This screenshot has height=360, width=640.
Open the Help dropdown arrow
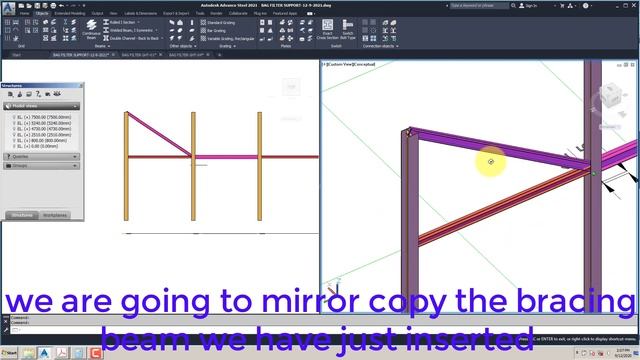click(591, 6)
